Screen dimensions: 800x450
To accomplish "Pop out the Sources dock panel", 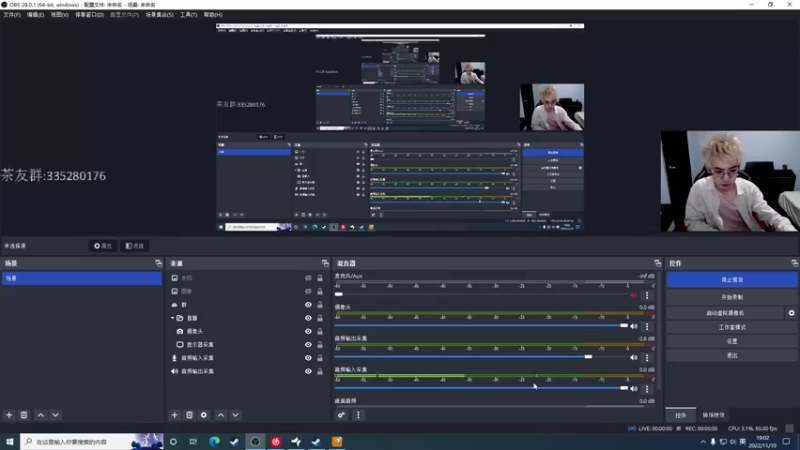I will (325, 263).
